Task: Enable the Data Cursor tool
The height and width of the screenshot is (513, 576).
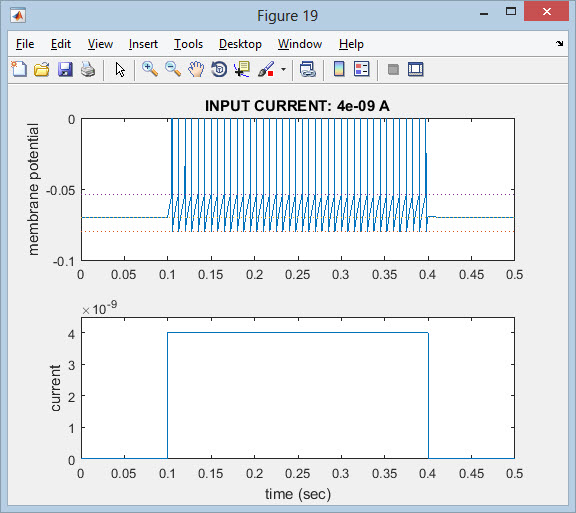Action: 242,69
